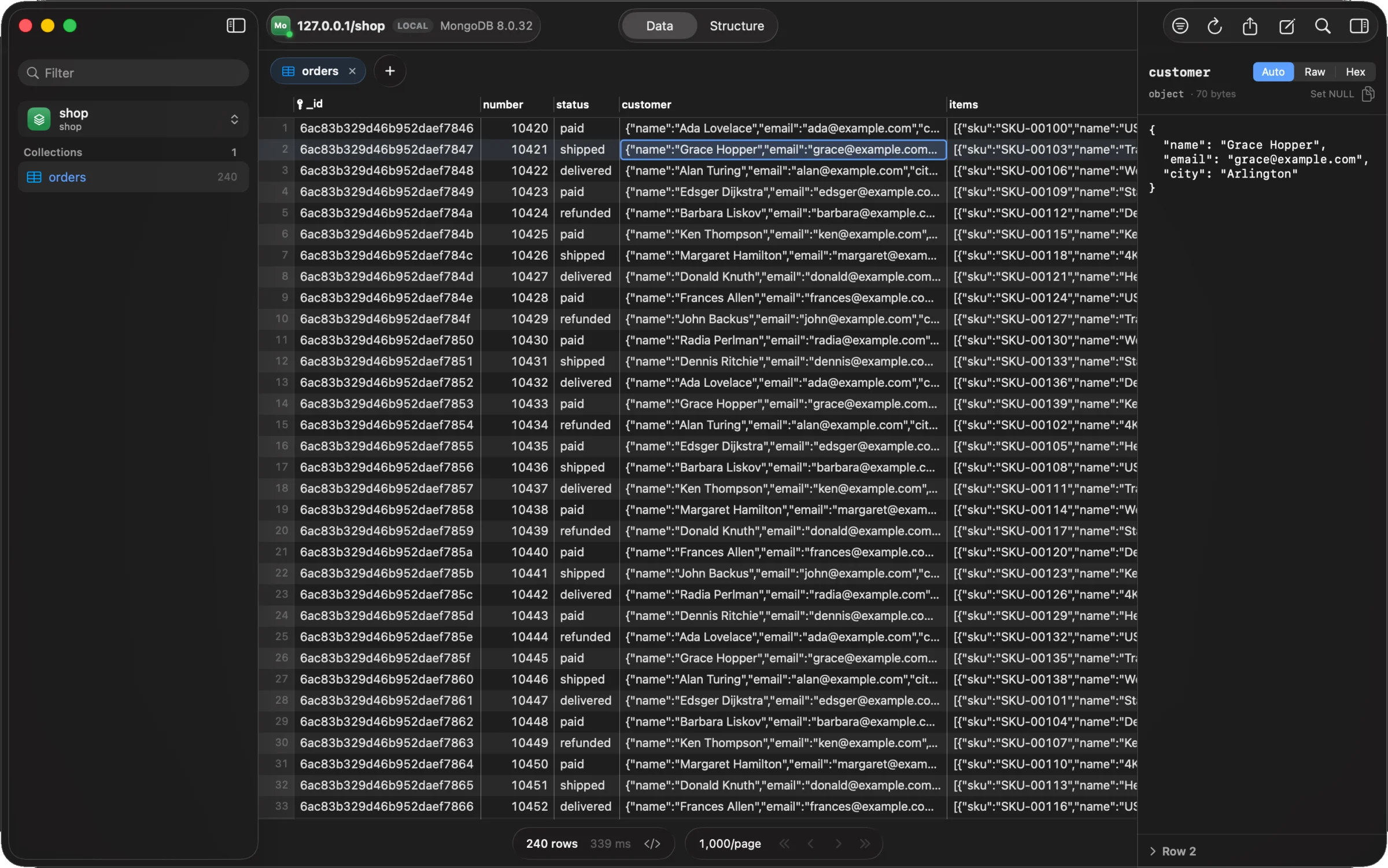Open the shop database selector dropdown
This screenshot has height=868, width=1388.
click(134, 119)
